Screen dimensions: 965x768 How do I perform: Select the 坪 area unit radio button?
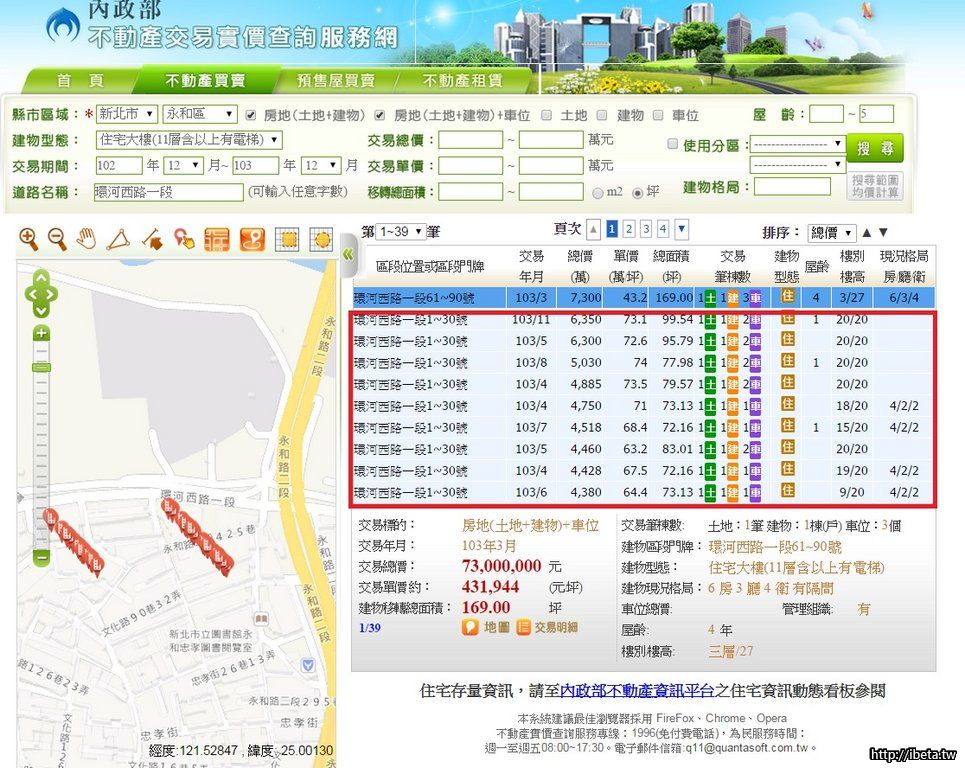click(637, 192)
